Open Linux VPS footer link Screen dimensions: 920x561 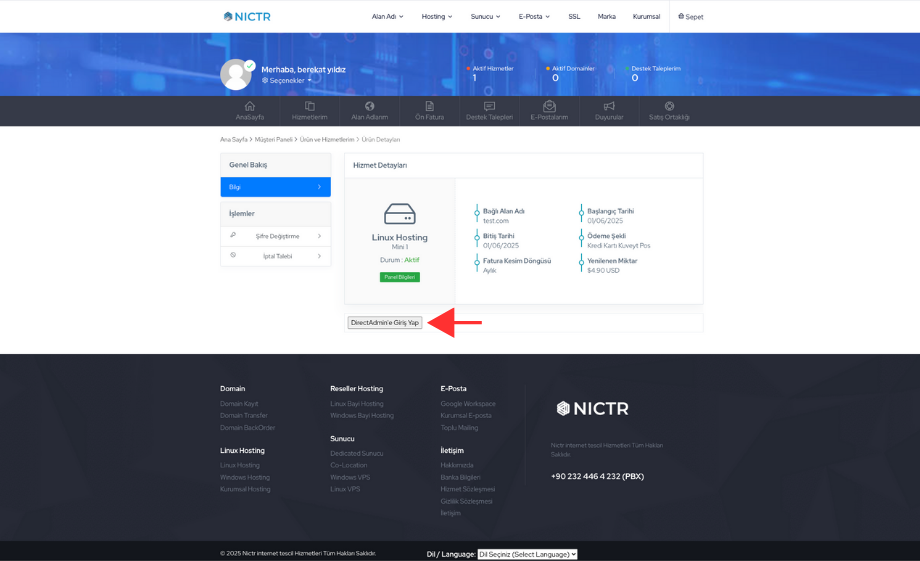(x=345, y=489)
